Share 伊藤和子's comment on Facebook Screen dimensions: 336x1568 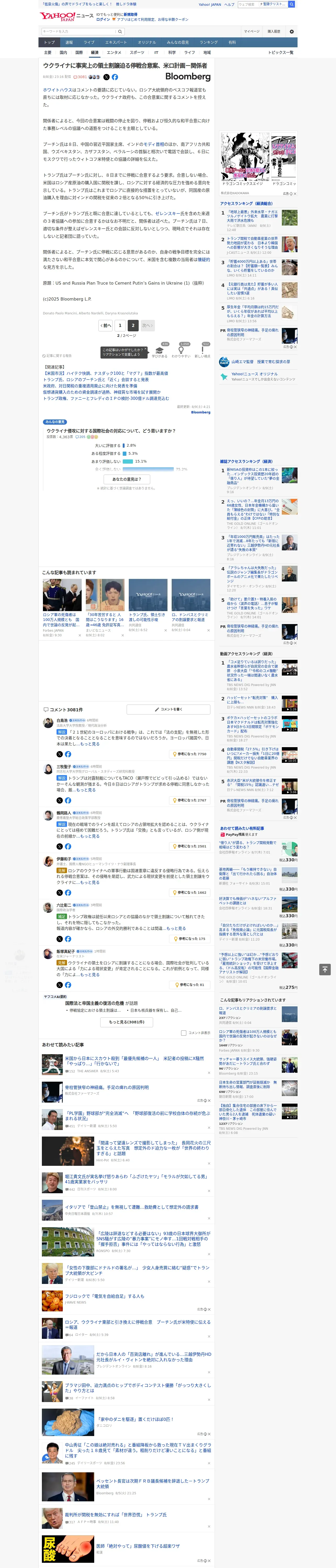[68, 892]
